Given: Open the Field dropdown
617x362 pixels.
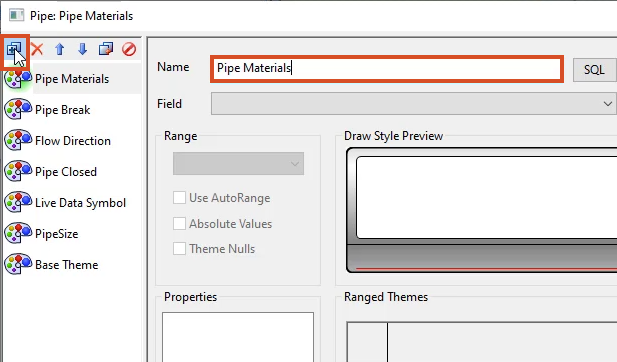Looking at the screenshot, I should click(x=414, y=104).
